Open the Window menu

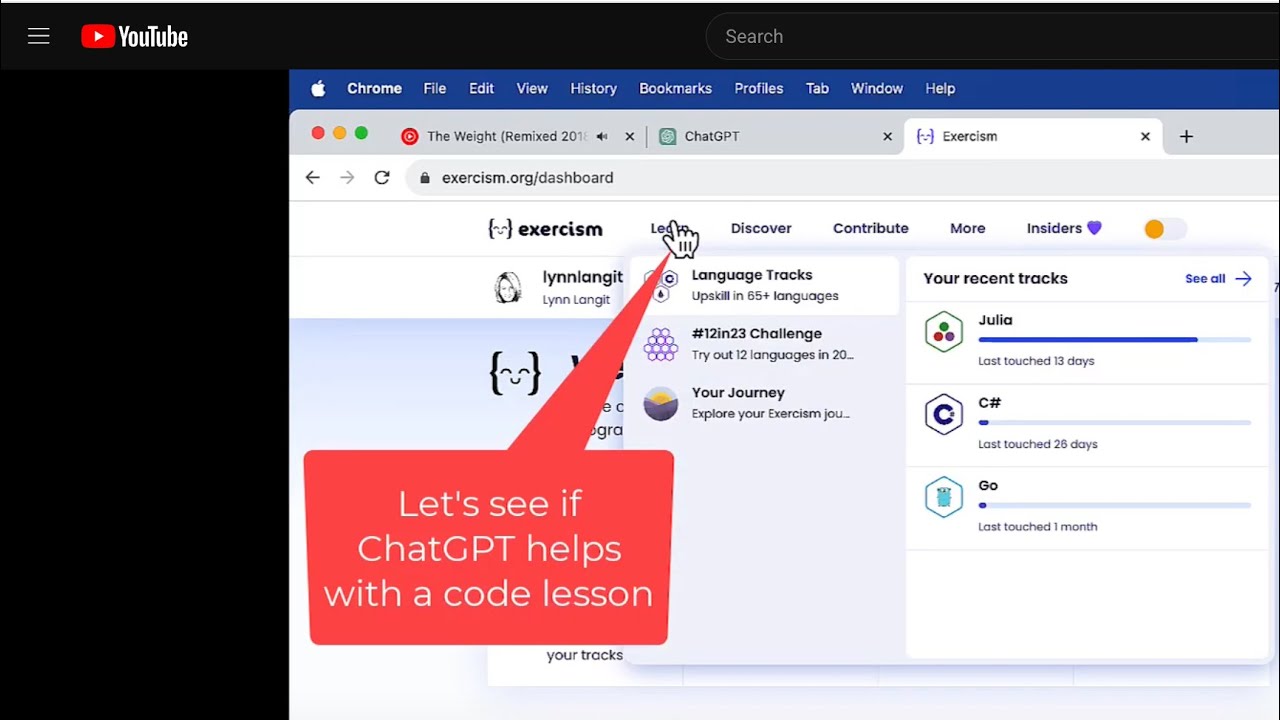[x=877, y=88]
